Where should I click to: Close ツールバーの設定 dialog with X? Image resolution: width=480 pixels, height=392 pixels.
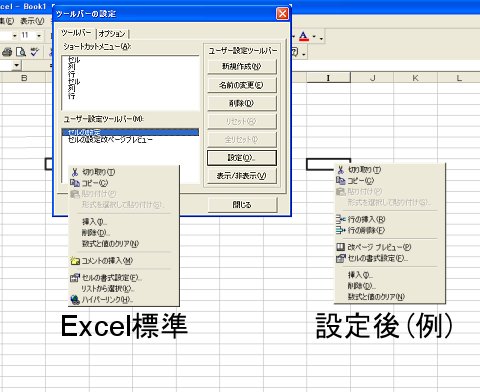pos(282,14)
